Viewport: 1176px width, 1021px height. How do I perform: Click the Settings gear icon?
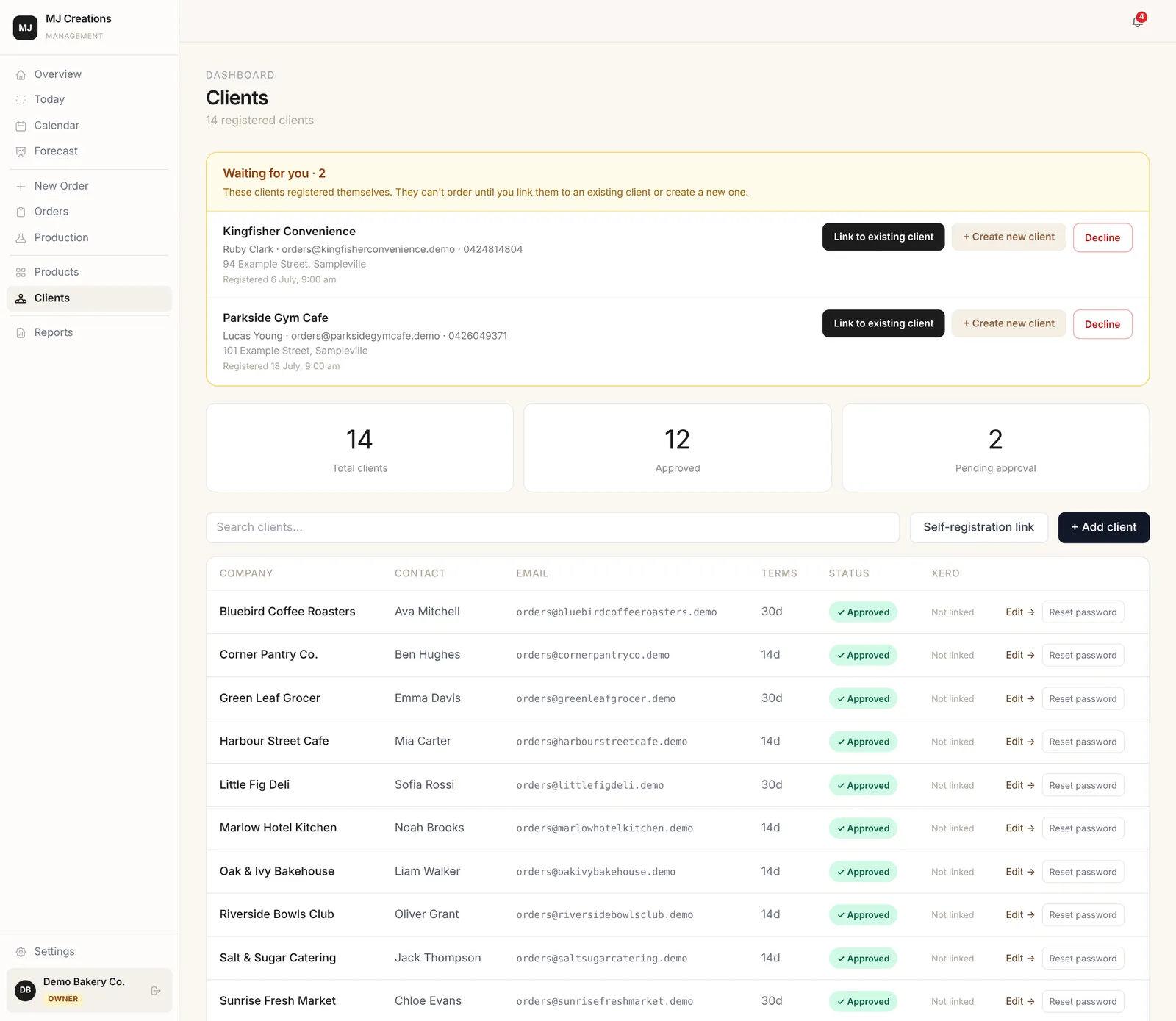(21, 952)
